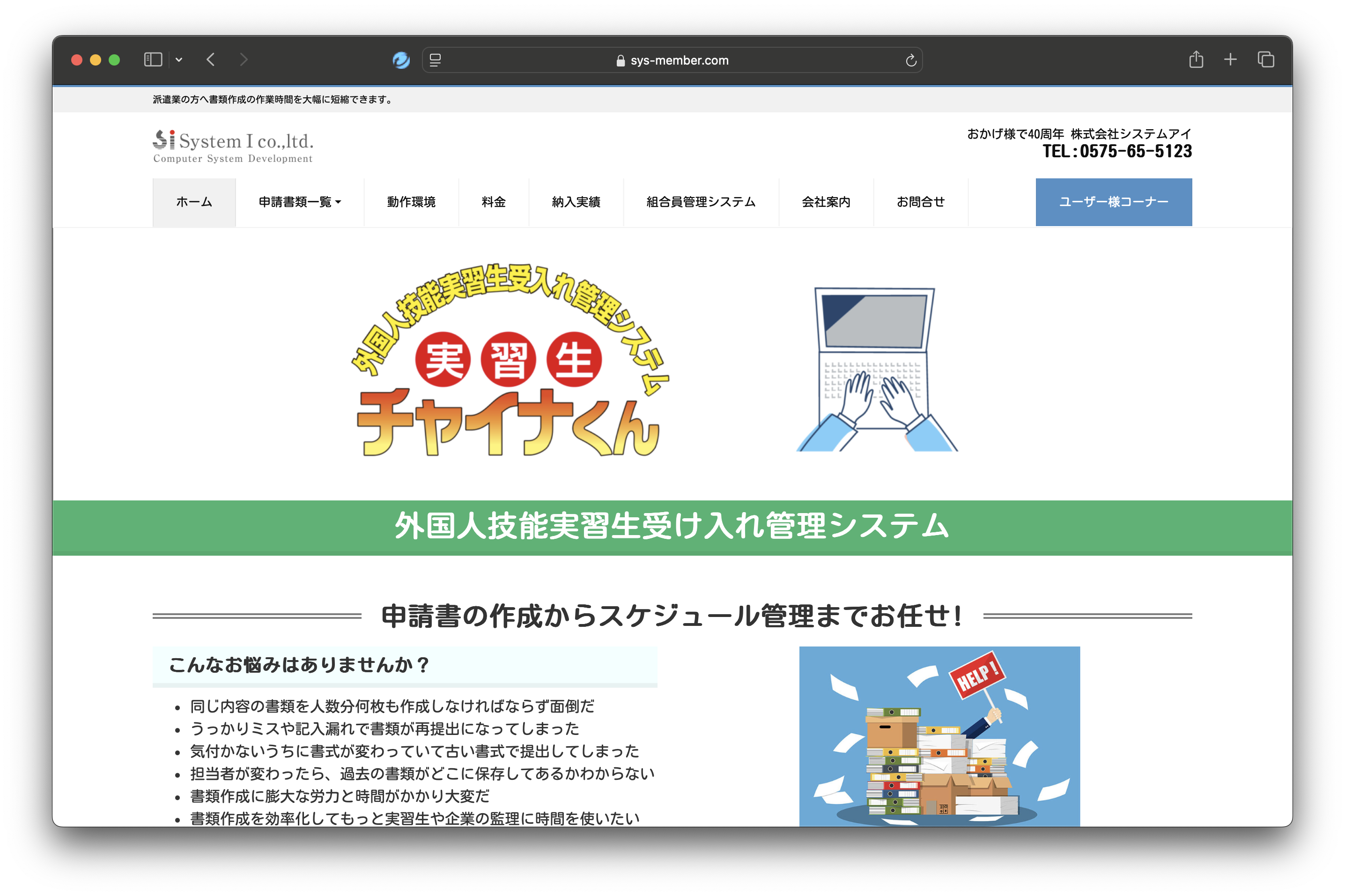
Task: Click the sys-member.com address field
Action: coord(672,60)
